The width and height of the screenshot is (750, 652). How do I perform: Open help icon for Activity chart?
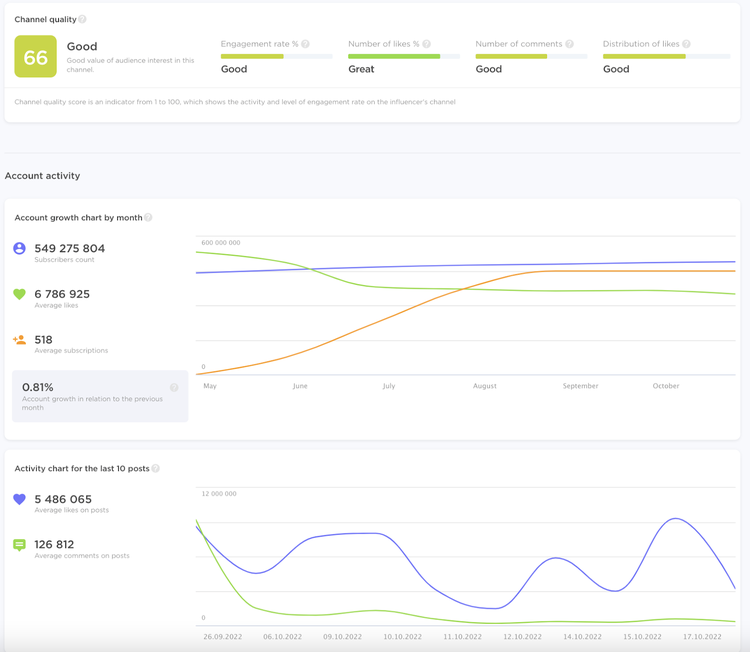(155, 468)
